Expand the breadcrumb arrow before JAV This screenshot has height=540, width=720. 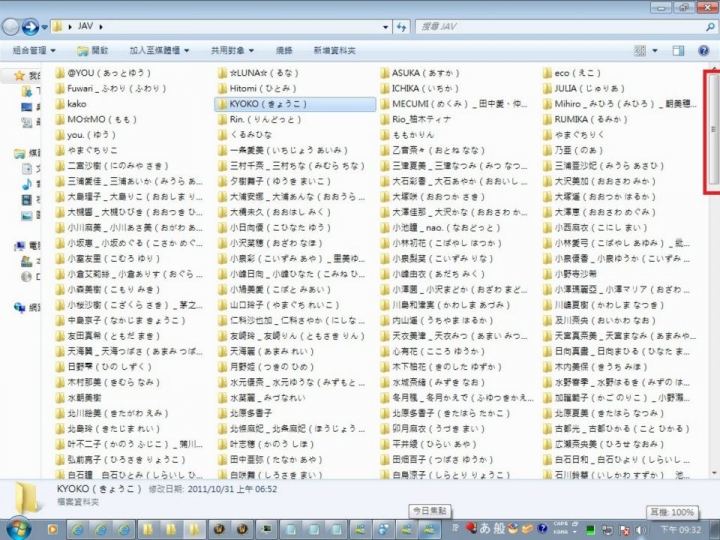point(70,27)
